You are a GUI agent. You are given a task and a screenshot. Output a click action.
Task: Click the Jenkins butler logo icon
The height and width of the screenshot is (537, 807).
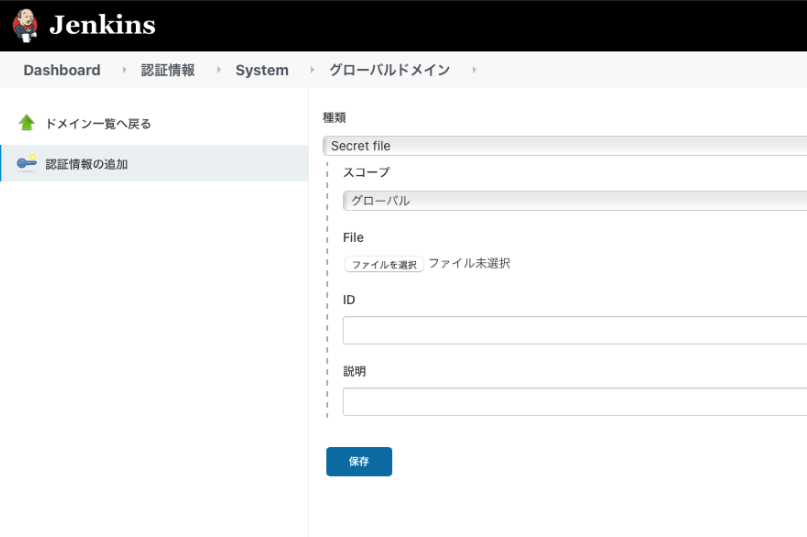click(x=24, y=25)
